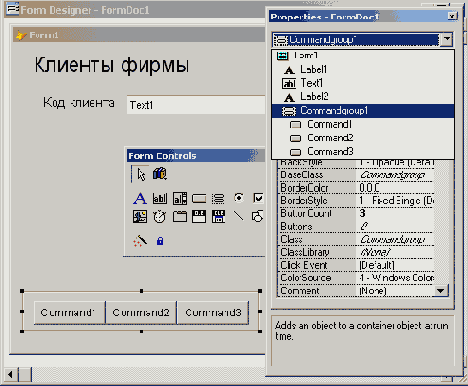Close the Properties window
The image size is (468, 386).
(452, 16)
